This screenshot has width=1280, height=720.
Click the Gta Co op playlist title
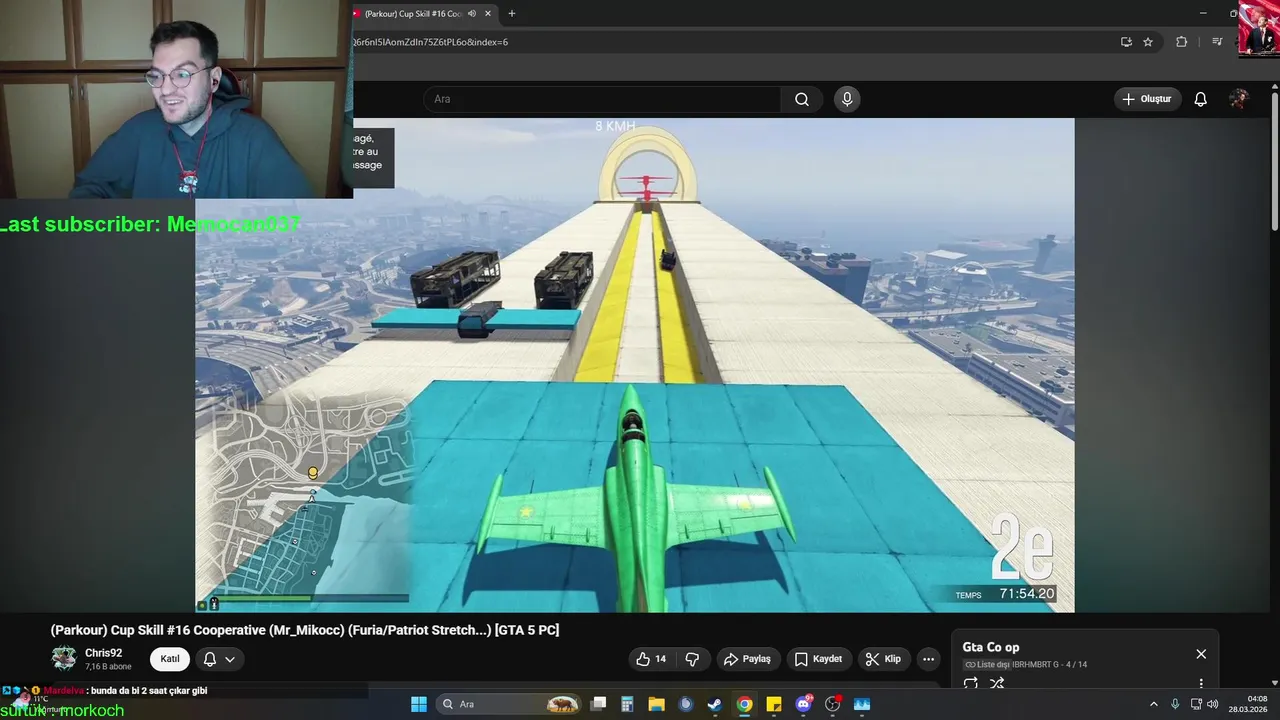(991, 647)
